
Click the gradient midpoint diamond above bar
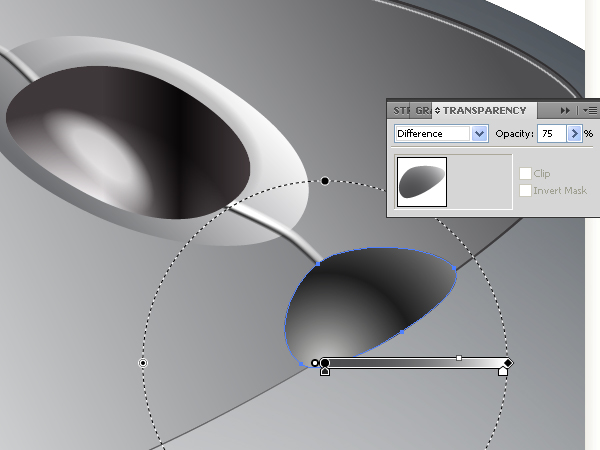[459, 358]
